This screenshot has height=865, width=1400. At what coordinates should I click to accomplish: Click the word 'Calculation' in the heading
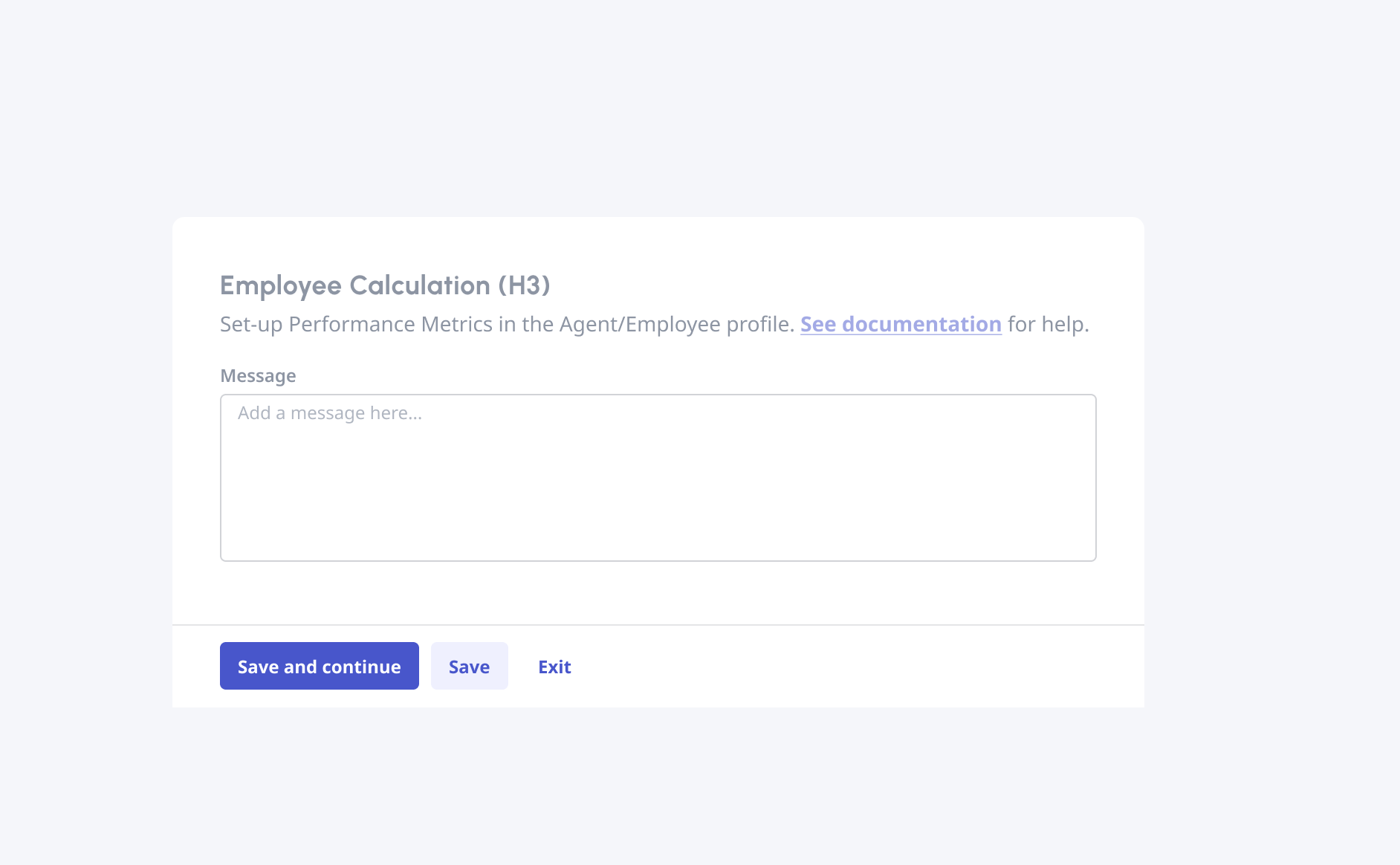pos(420,285)
